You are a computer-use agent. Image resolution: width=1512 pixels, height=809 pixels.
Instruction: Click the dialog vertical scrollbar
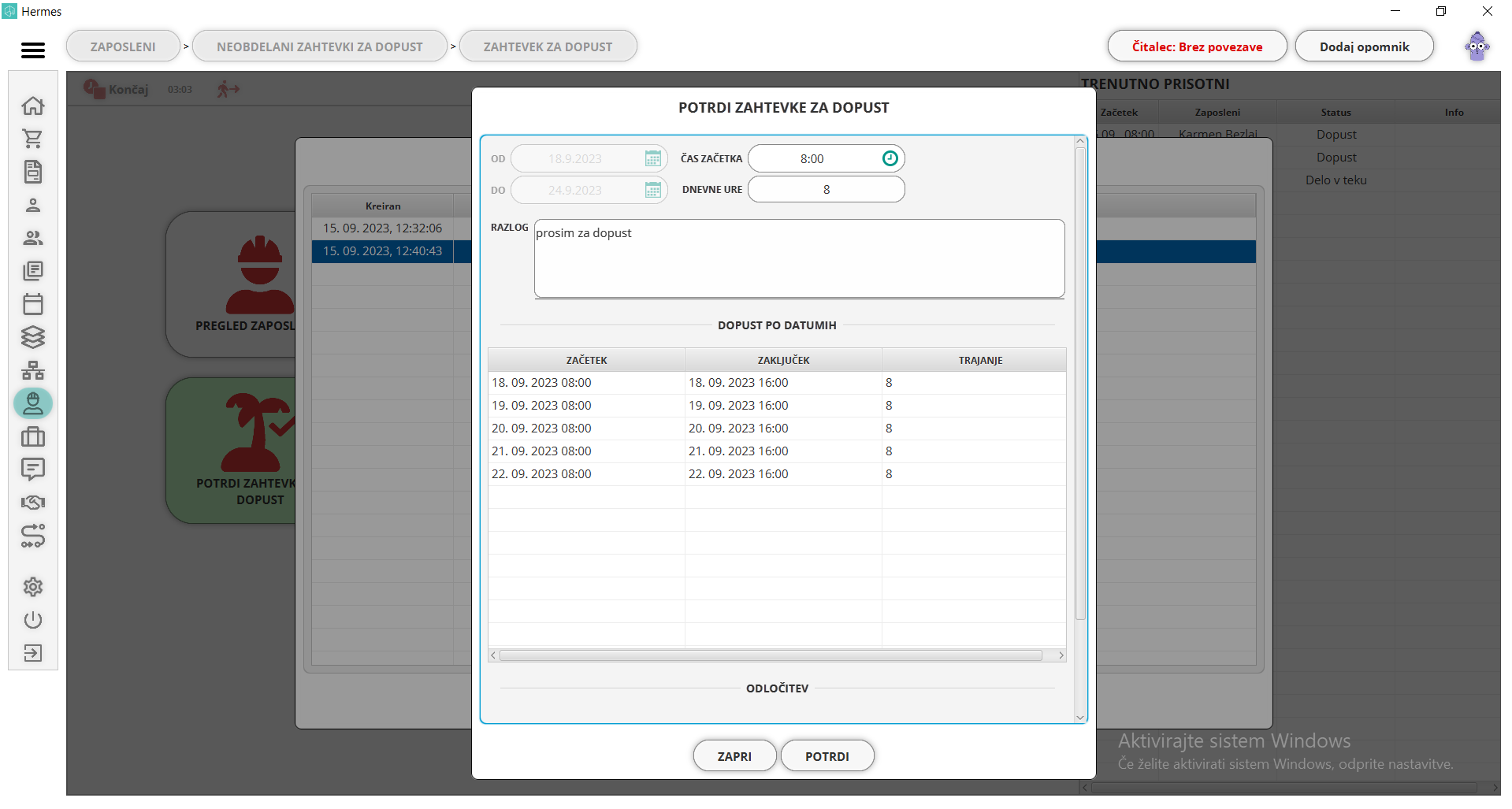pos(1080,384)
